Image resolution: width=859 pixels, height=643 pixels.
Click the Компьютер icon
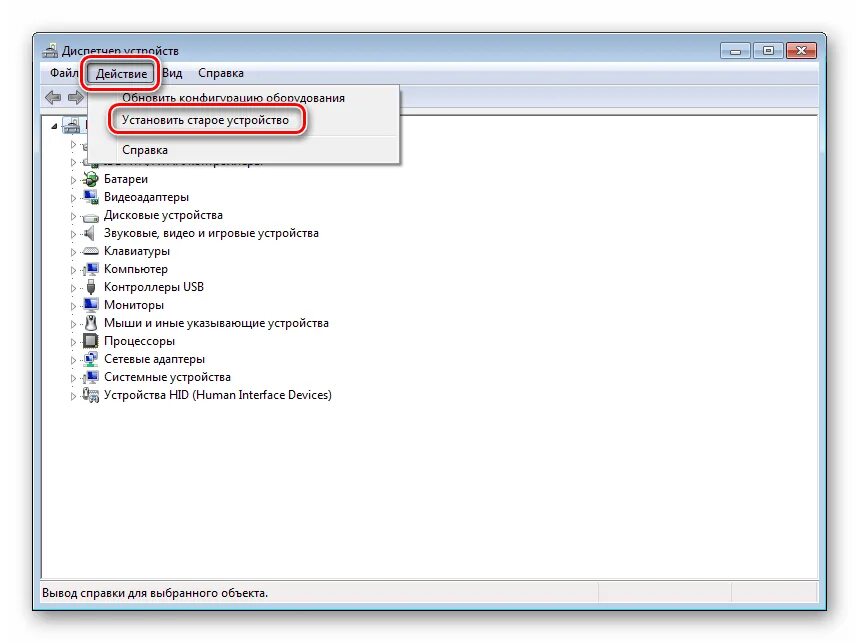coord(90,269)
